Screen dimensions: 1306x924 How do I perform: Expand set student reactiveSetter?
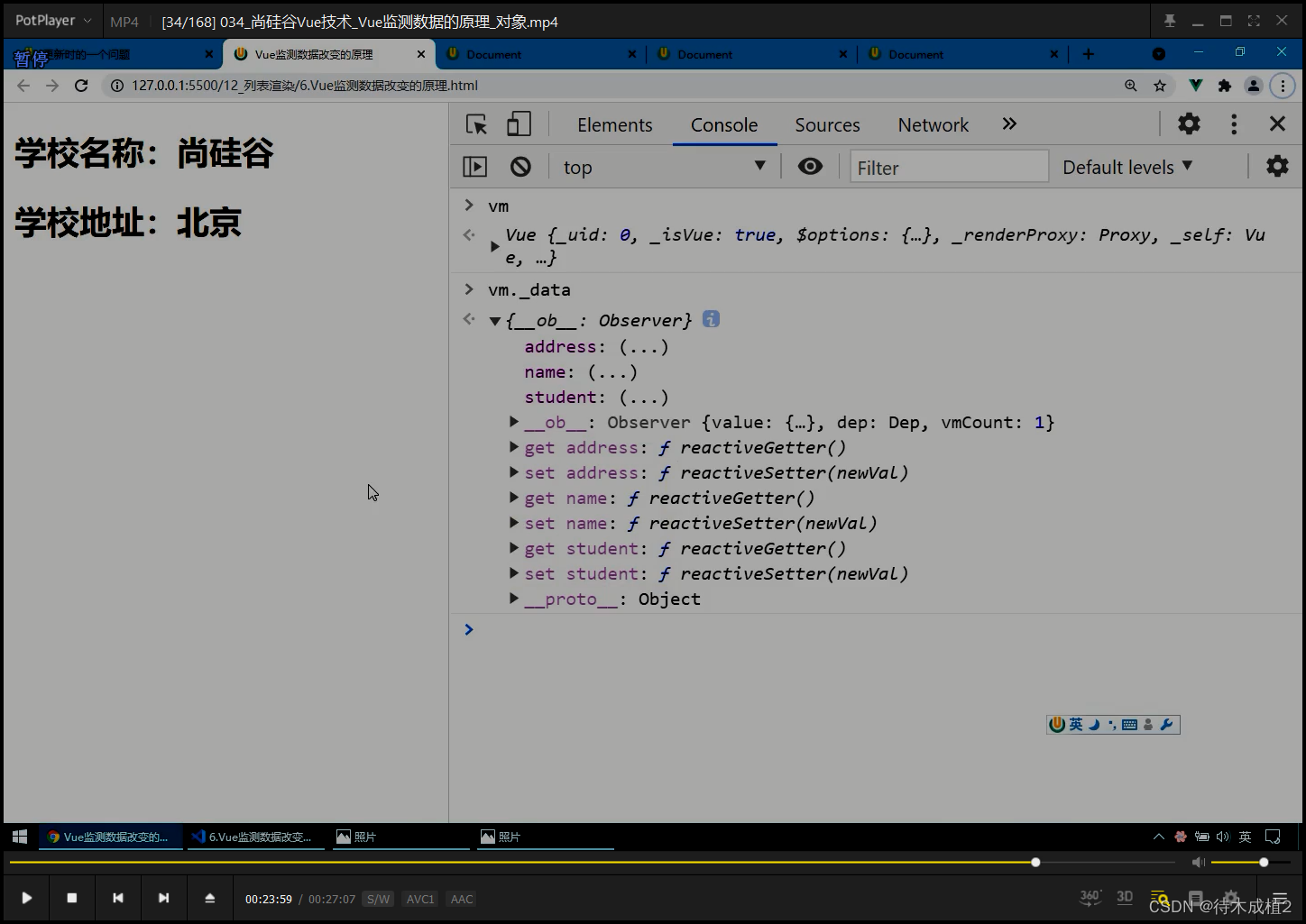pyautogui.click(x=513, y=573)
